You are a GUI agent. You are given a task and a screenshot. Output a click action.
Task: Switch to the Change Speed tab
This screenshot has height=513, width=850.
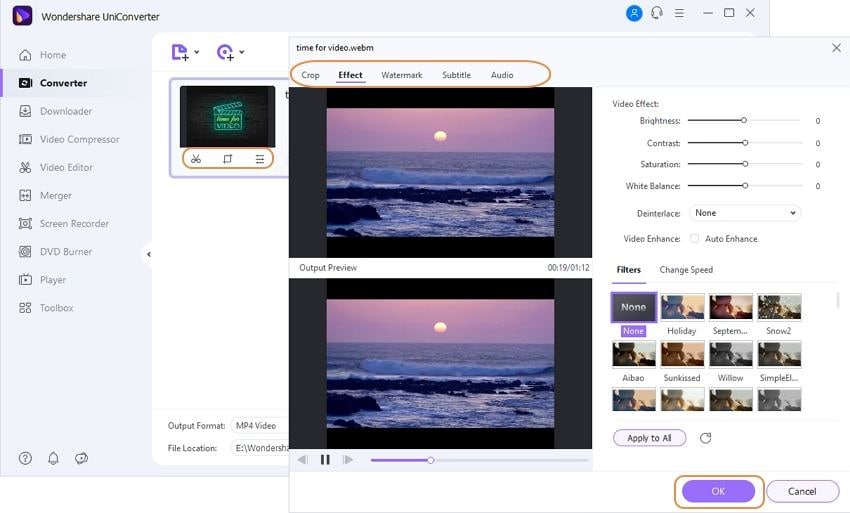(686, 270)
